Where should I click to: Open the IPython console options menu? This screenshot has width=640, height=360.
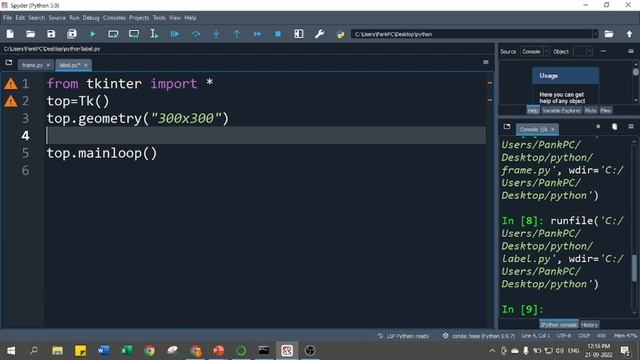[x=631, y=127]
